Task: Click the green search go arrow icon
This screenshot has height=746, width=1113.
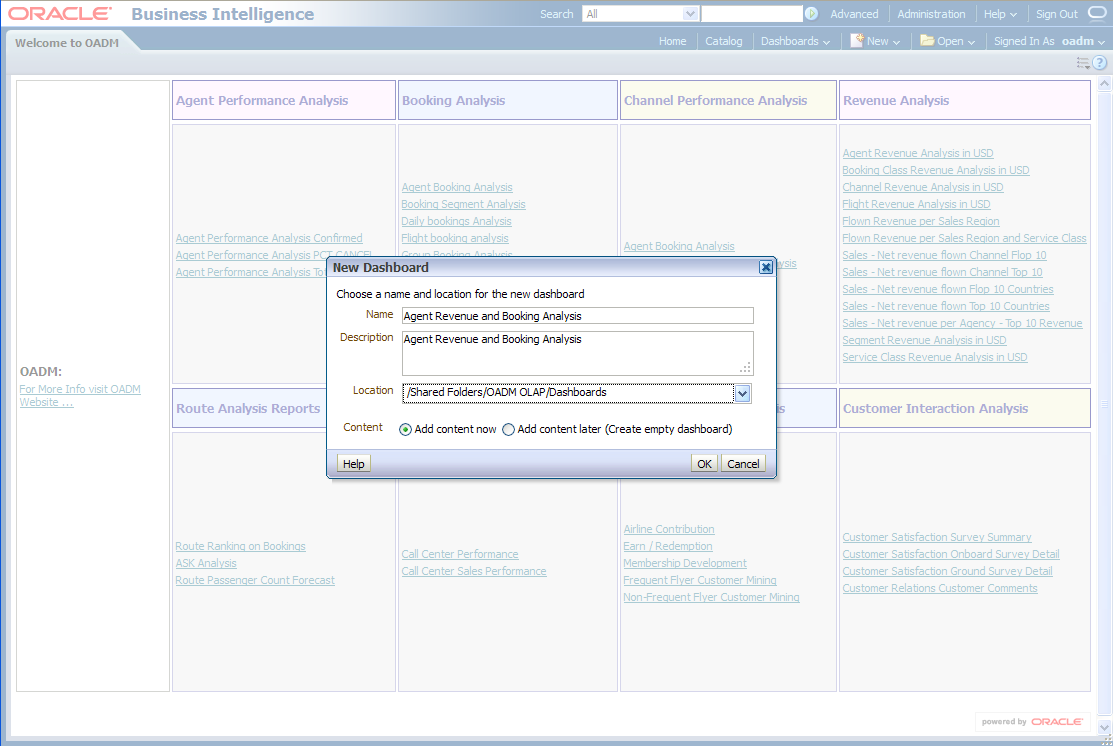Action: [x=811, y=14]
